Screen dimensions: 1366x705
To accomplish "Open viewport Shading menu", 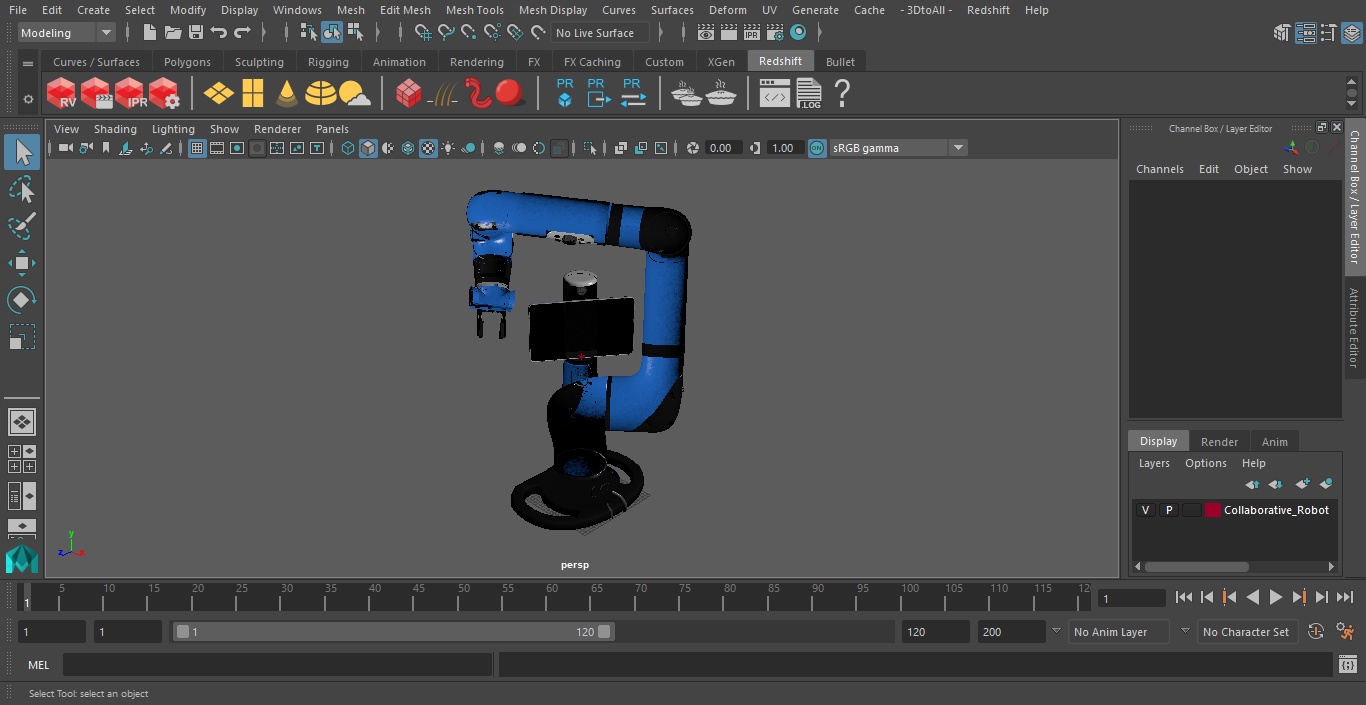I will 115,129.
